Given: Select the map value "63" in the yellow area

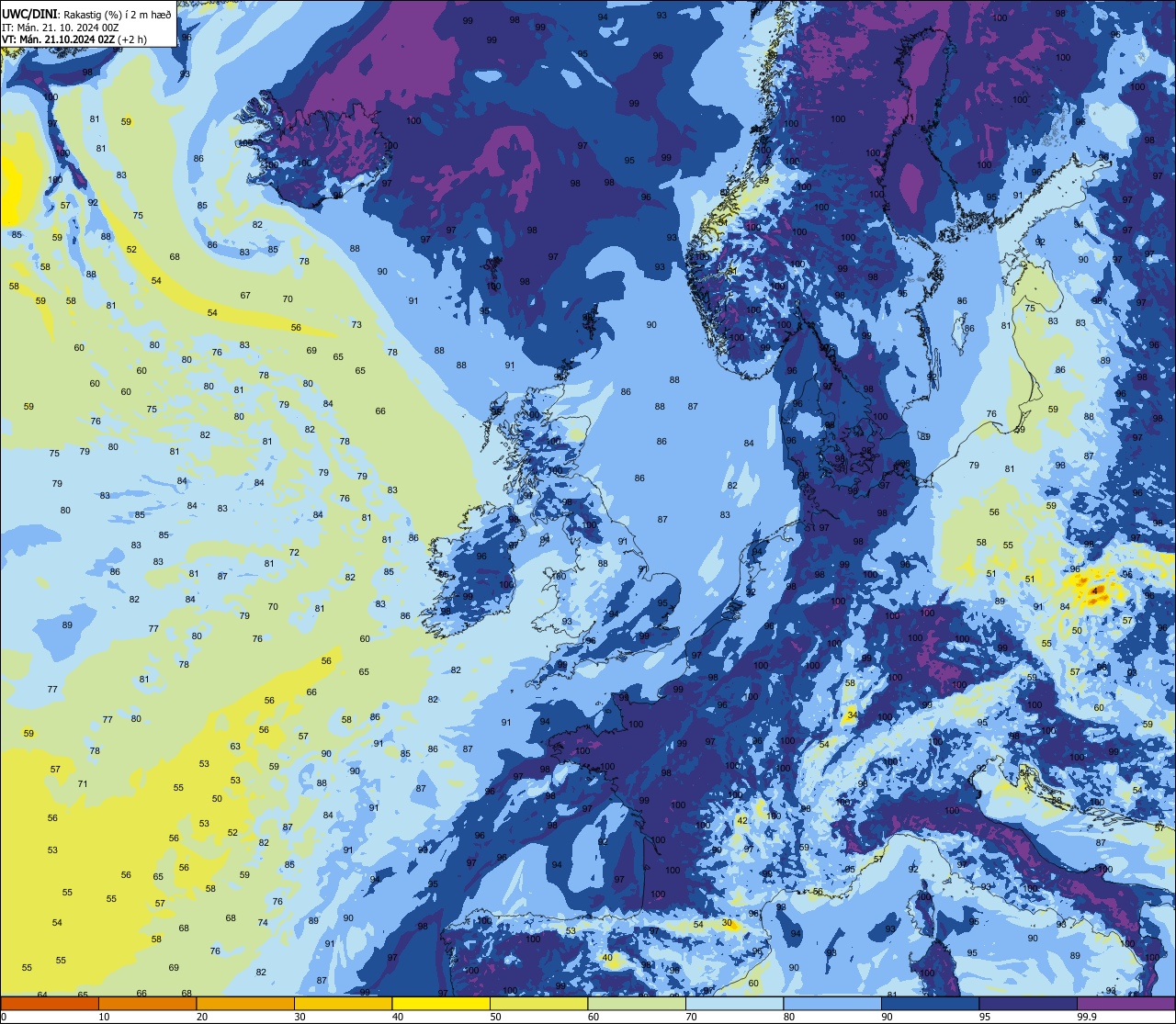Looking at the screenshot, I should (235, 747).
